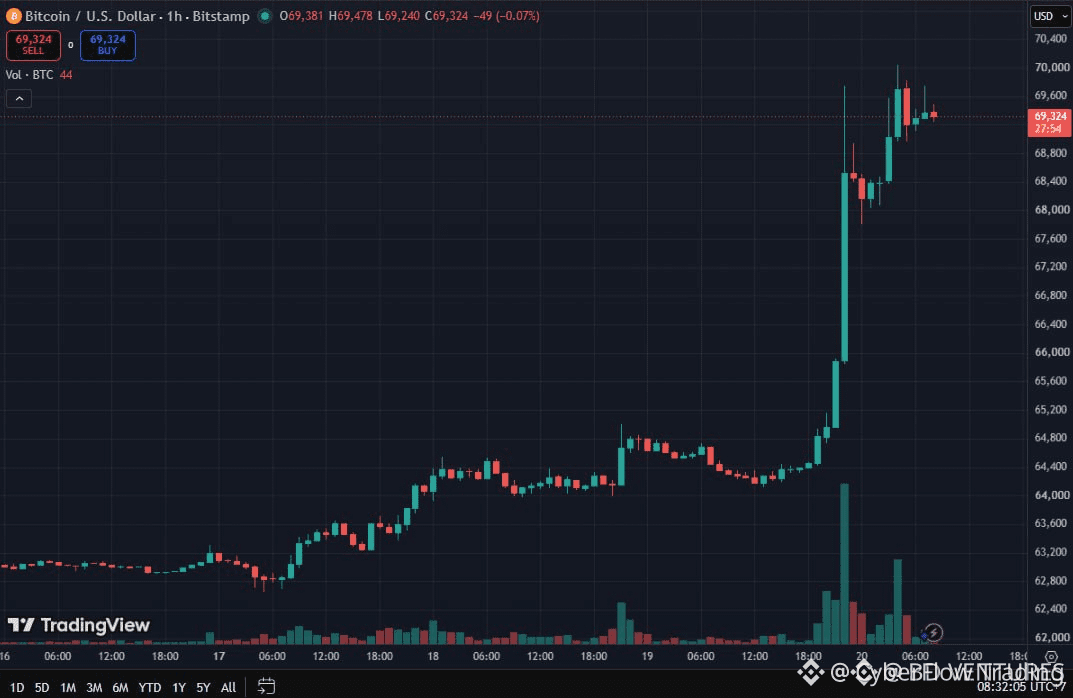Image resolution: width=1073 pixels, height=698 pixels.
Task: Click the 64,000 price axis label
Action: pyautogui.click(x=1051, y=495)
